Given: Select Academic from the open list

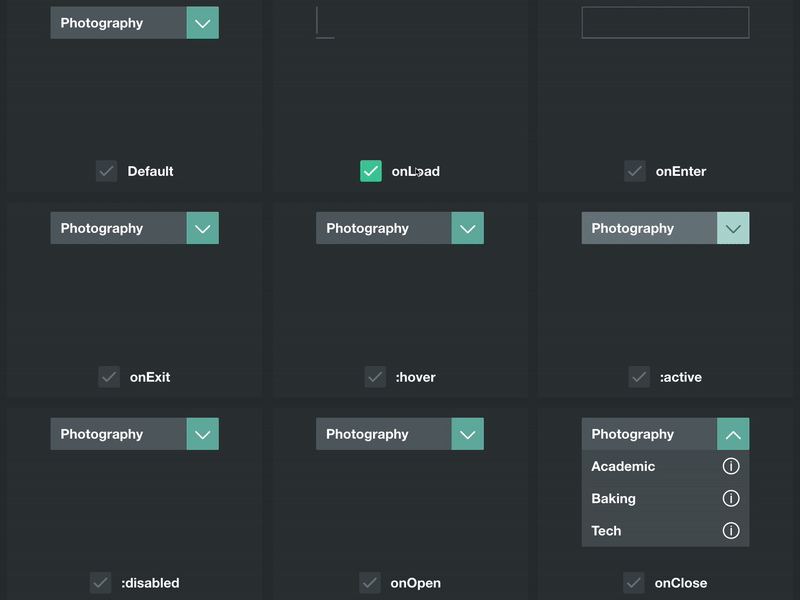Looking at the screenshot, I should coord(624,466).
